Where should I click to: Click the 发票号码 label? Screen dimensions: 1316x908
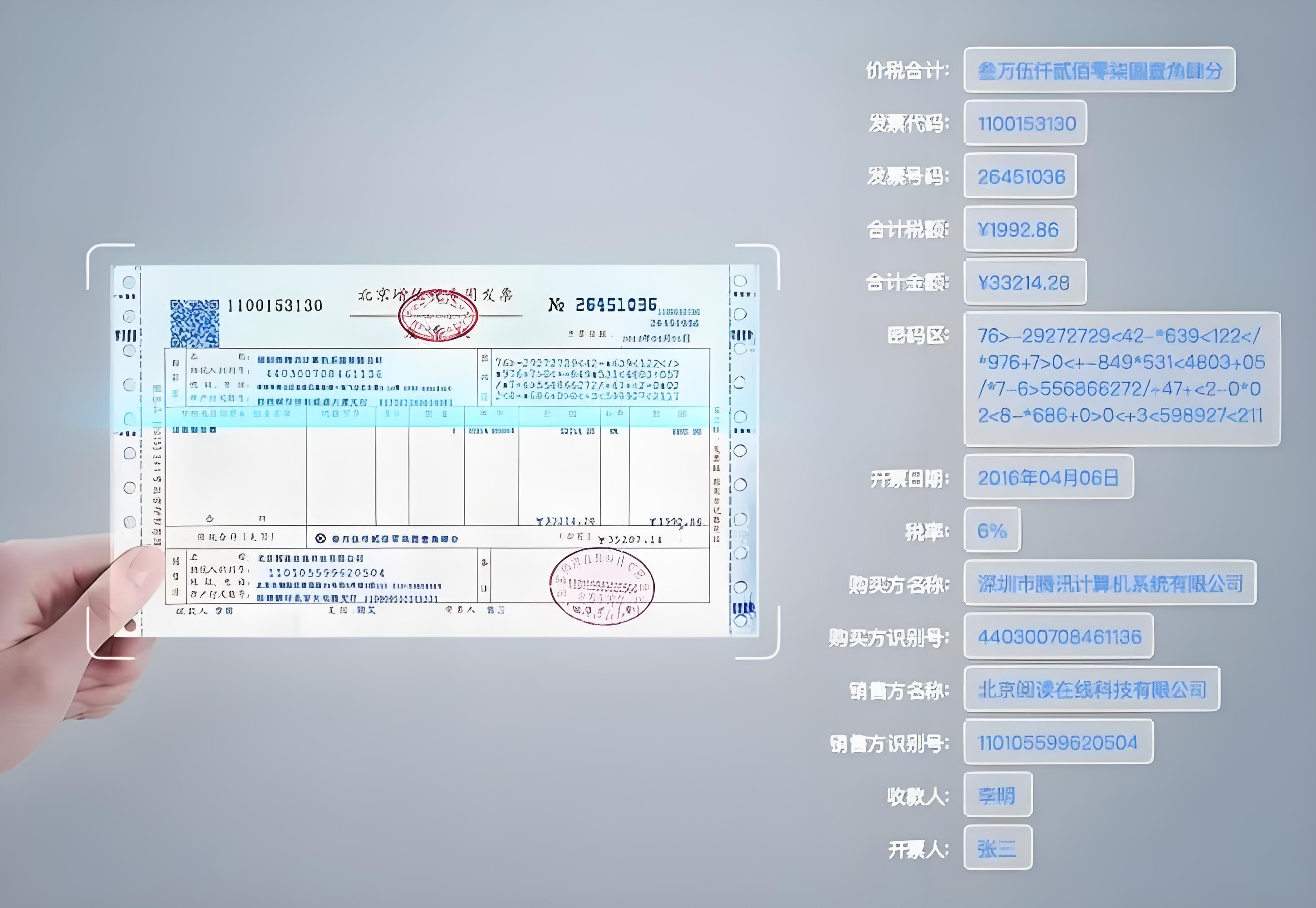click(908, 176)
